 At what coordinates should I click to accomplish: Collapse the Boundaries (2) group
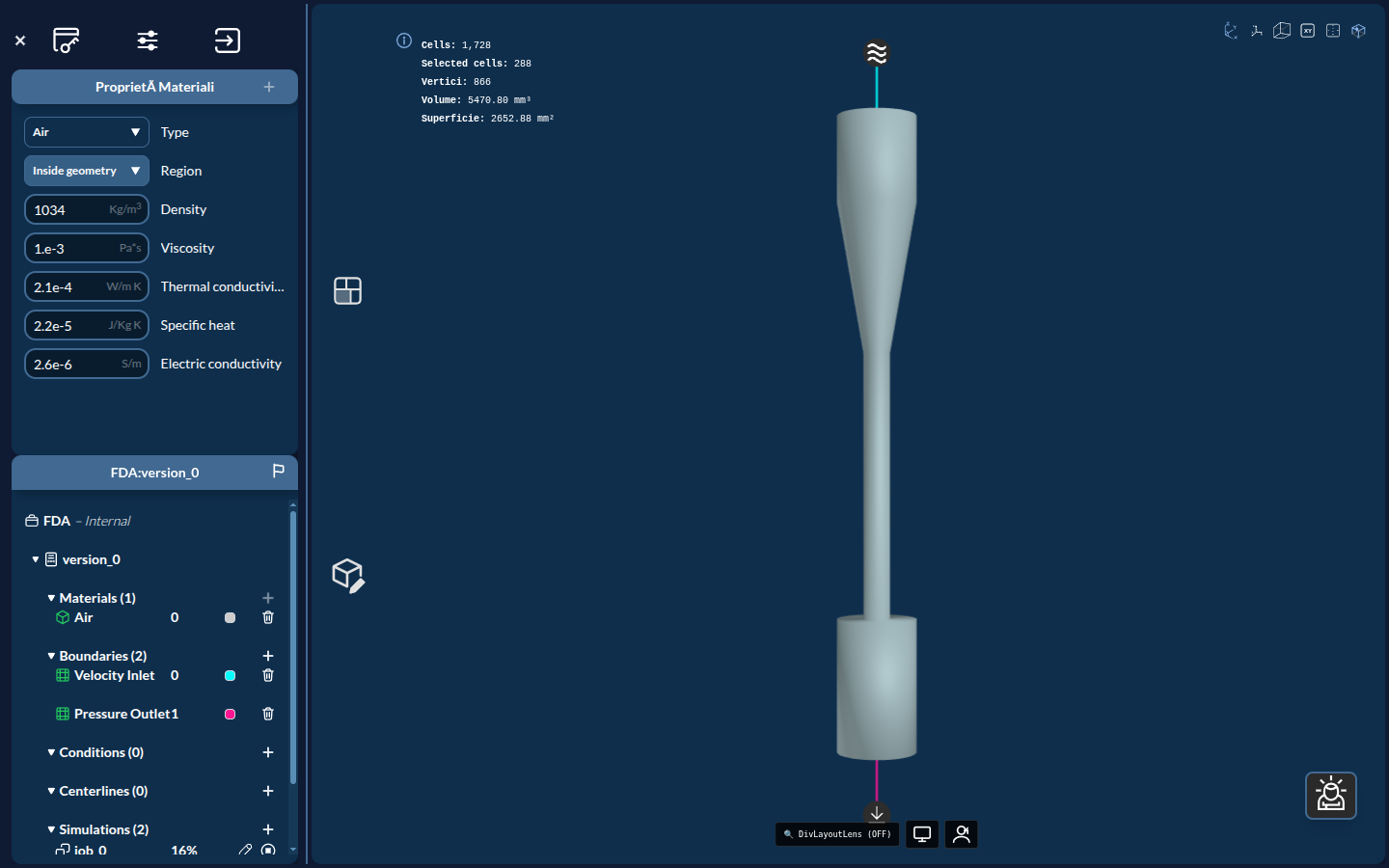pyautogui.click(x=51, y=656)
